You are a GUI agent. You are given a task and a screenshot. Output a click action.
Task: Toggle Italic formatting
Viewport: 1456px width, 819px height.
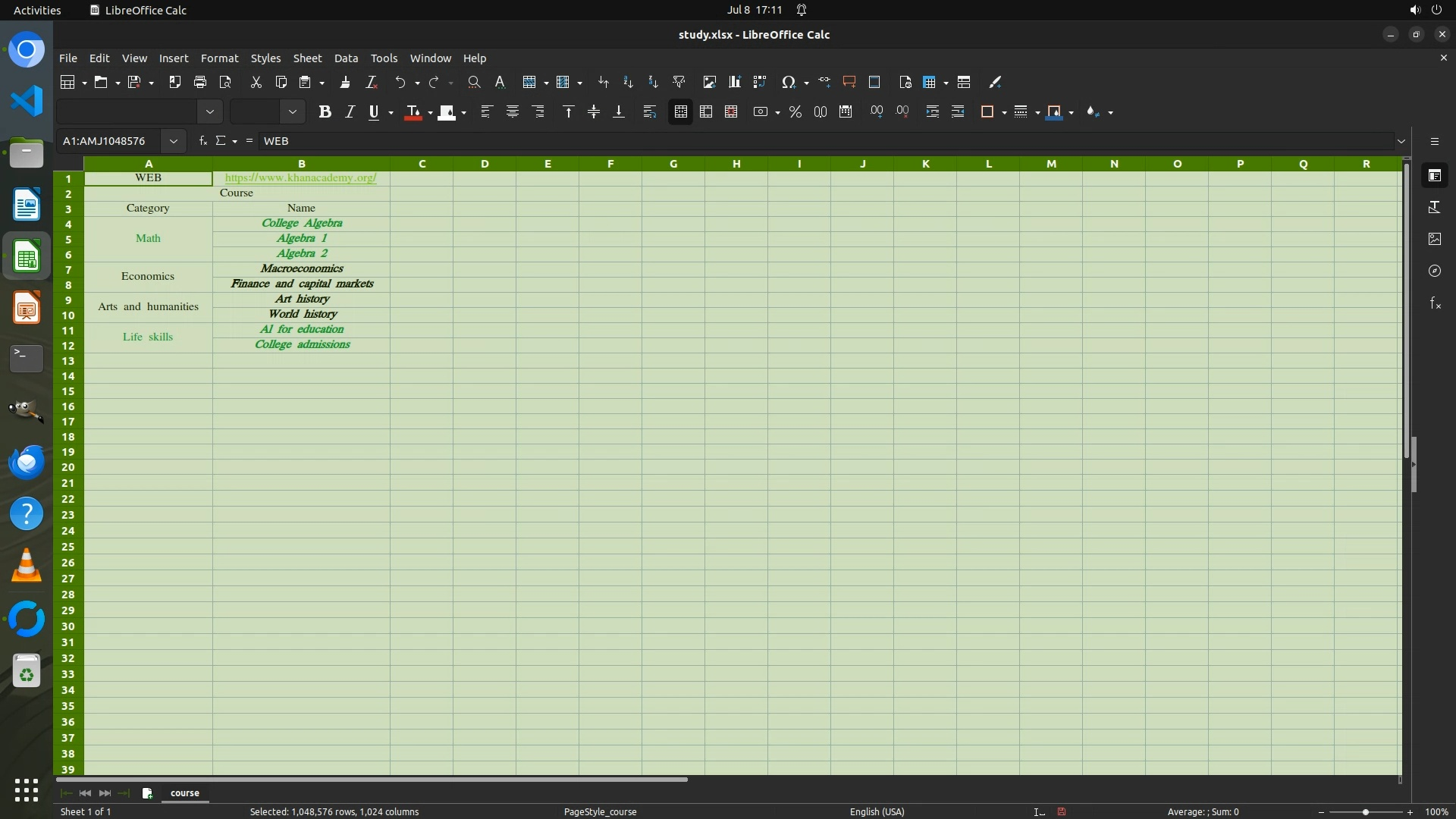point(350,112)
